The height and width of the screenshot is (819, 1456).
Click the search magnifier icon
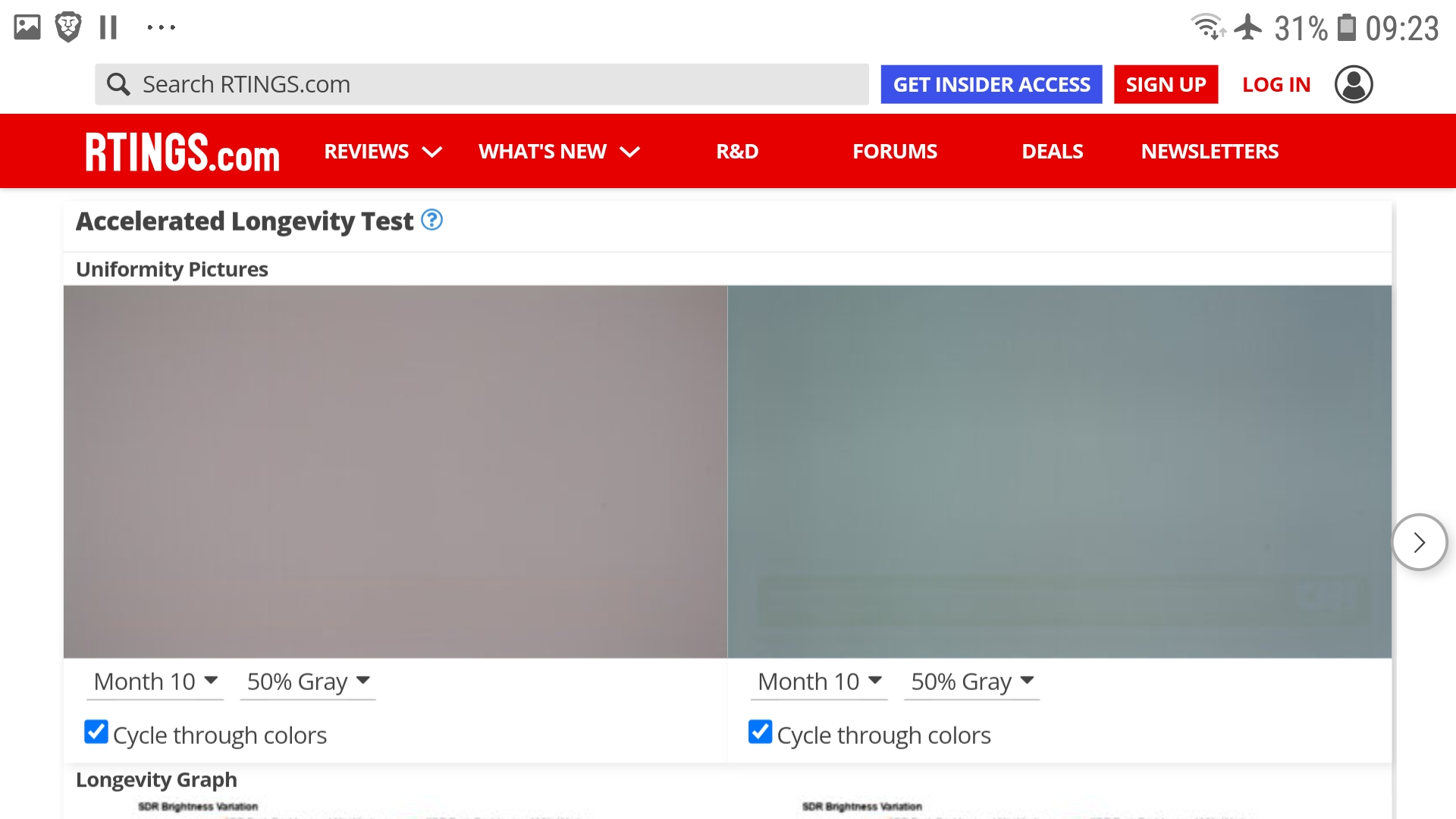[118, 84]
